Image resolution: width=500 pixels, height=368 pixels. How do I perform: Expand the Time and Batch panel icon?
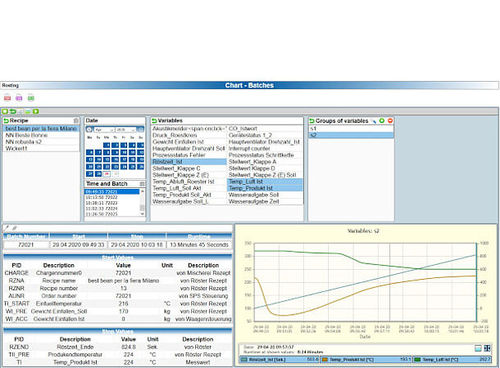point(142,184)
